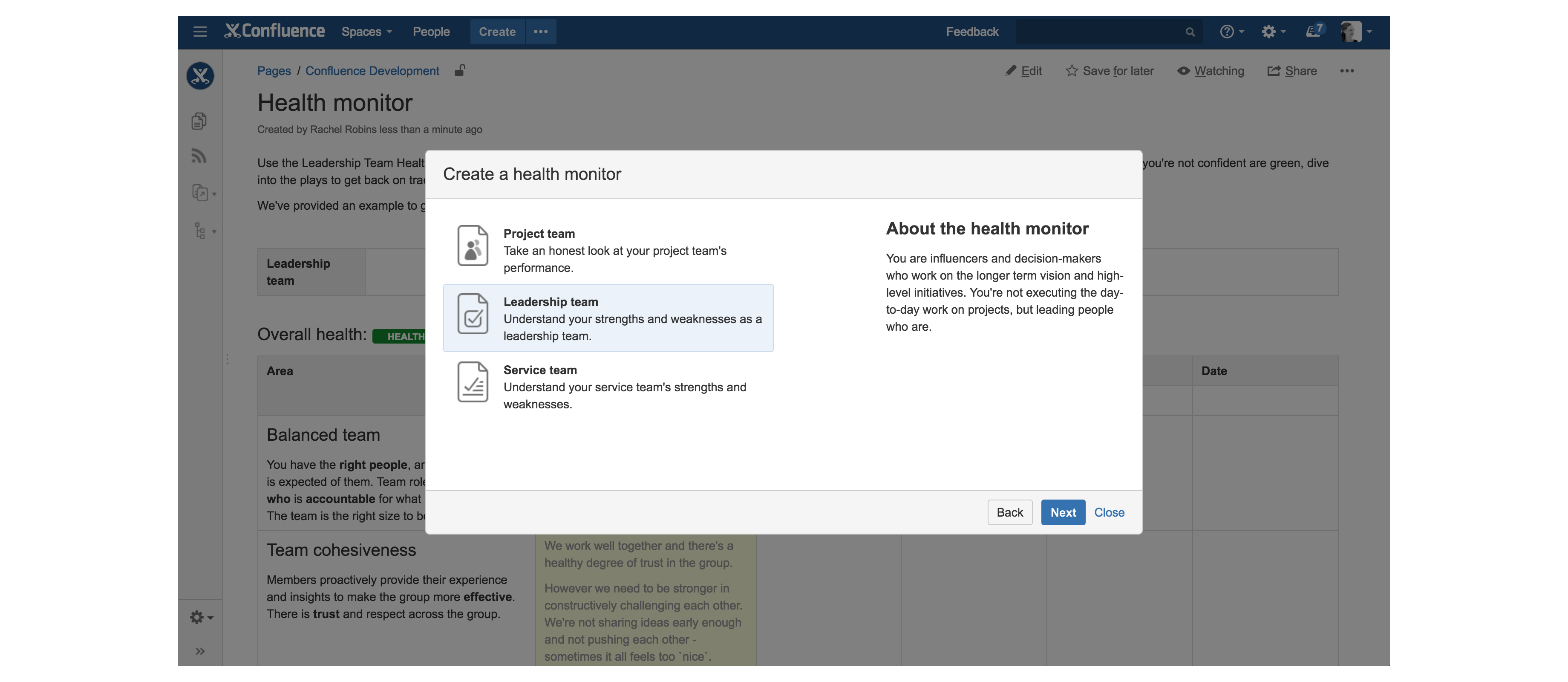The image size is (1568, 682).
Task: Click the search magnifier icon
Action: (1190, 32)
